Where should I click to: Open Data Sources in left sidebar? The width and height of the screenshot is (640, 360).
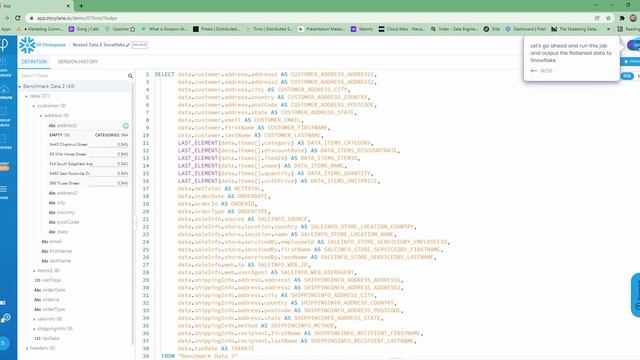click(x=5, y=67)
